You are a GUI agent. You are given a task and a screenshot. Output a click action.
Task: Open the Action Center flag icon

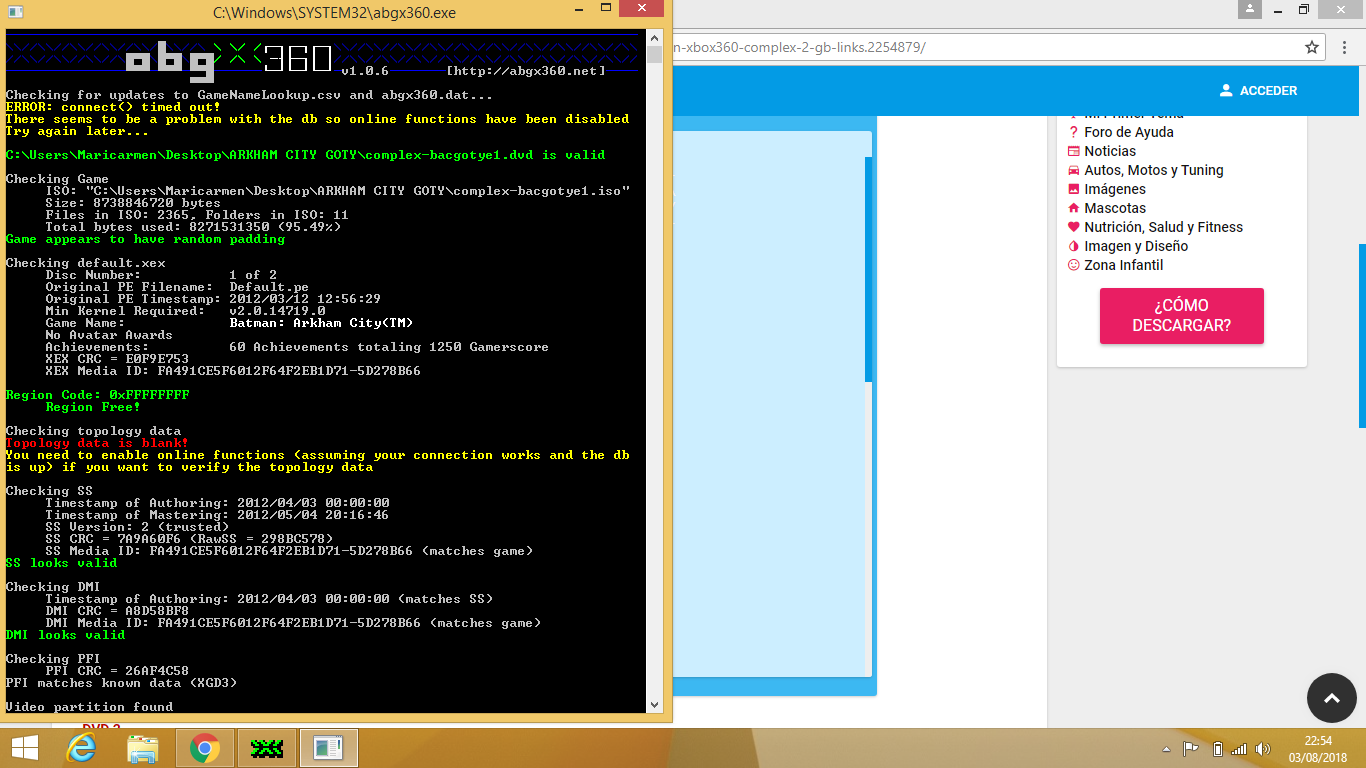pyautogui.click(x=1191, y=749)
